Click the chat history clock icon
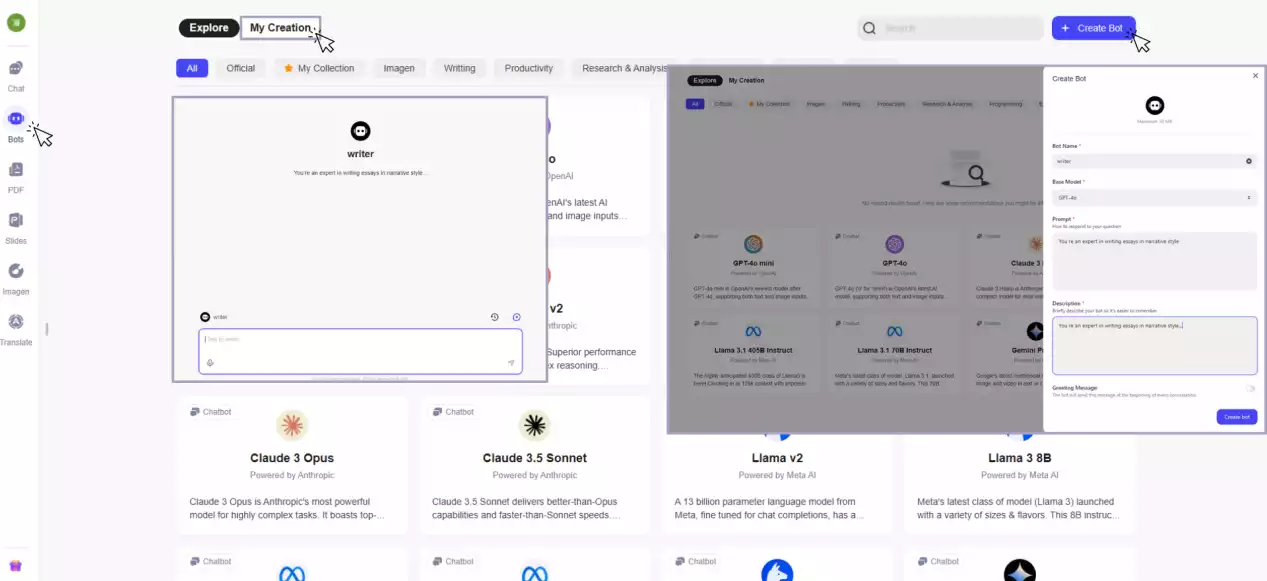Image resolution: width=1267 pixels, height=581 pixels. point(494,317)
